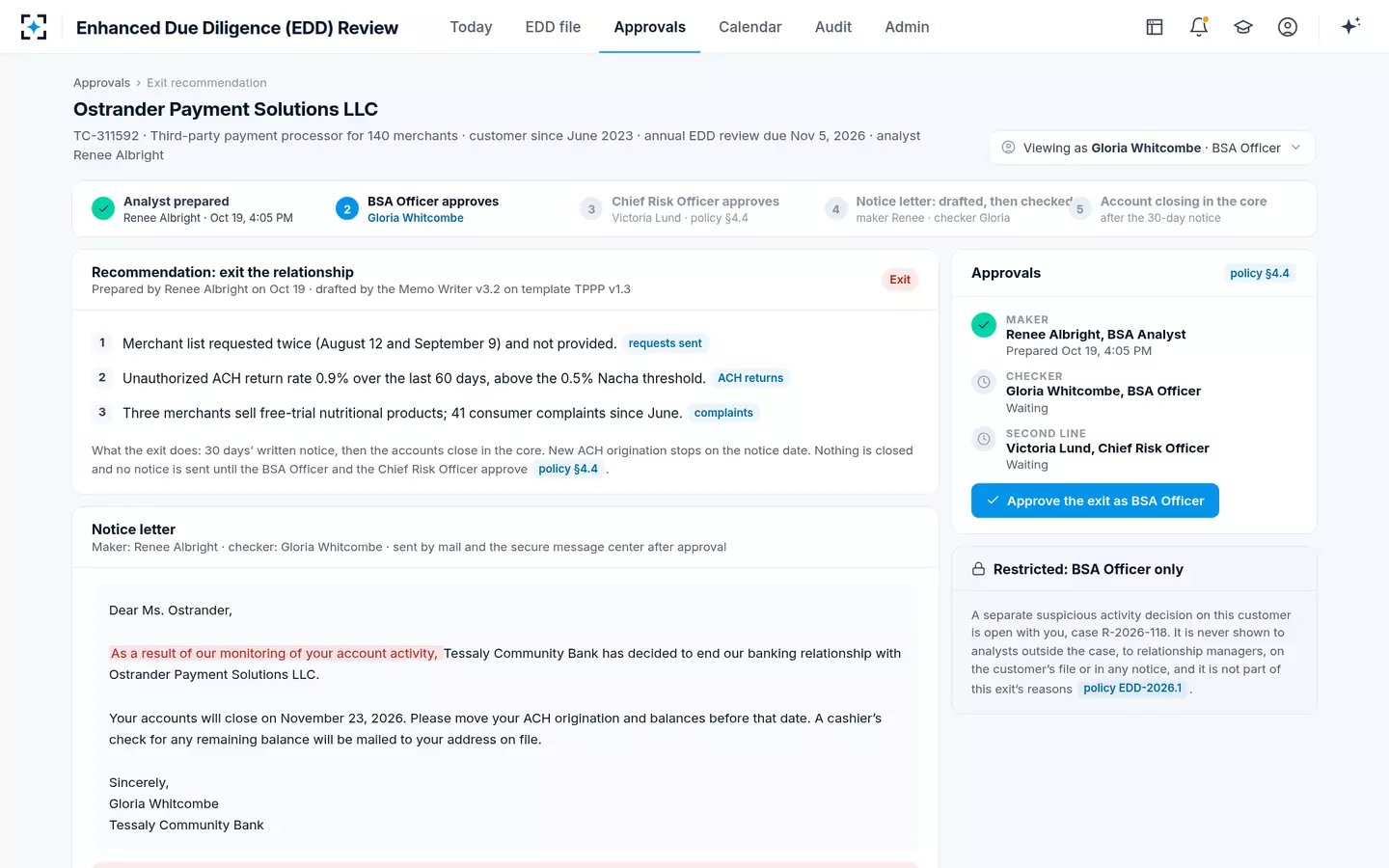The width and height of the screenshot is (1389, 868).
Task: Click Victoria Lund, Chief Risk Officer in Approvals
Action: (1107, 448)
